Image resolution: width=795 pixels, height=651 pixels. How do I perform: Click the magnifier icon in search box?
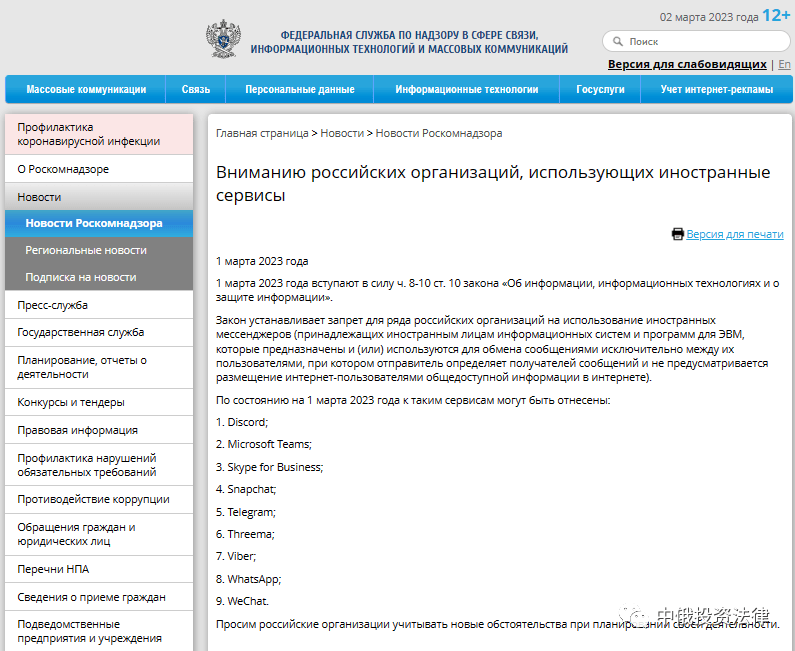coord(618,42)
